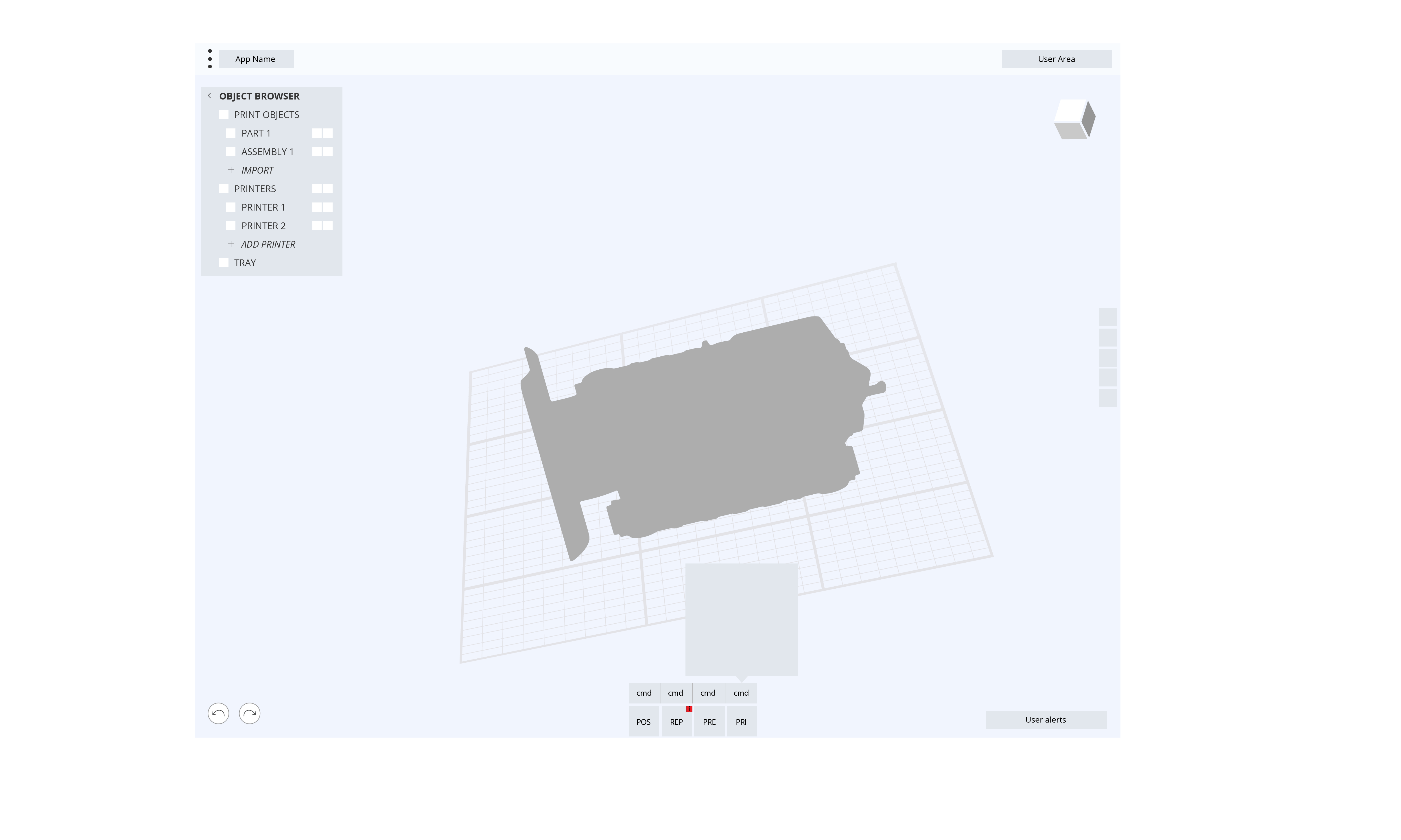Image resolution: width=1401 pixels, height=840 pixels.
Task: Open the User alerts panel
Action: coord(1046,719)
